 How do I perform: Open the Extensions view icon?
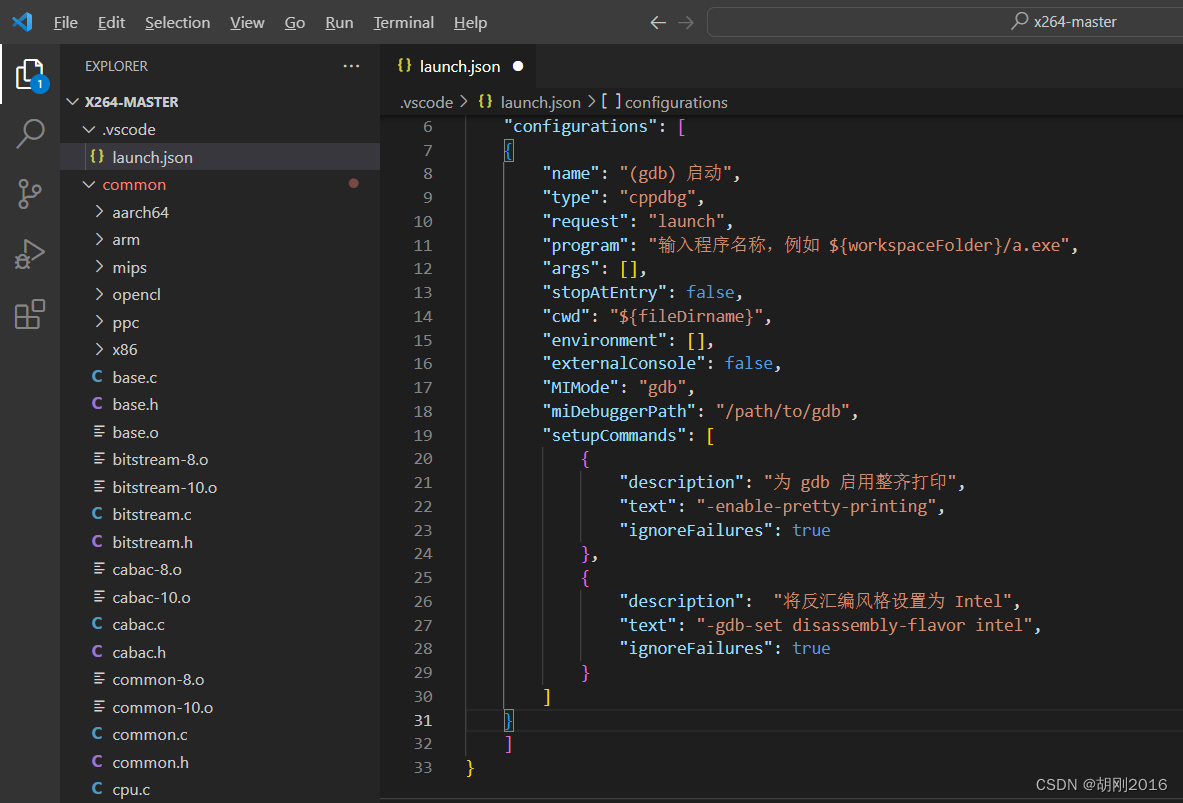[x=30, y=314]
